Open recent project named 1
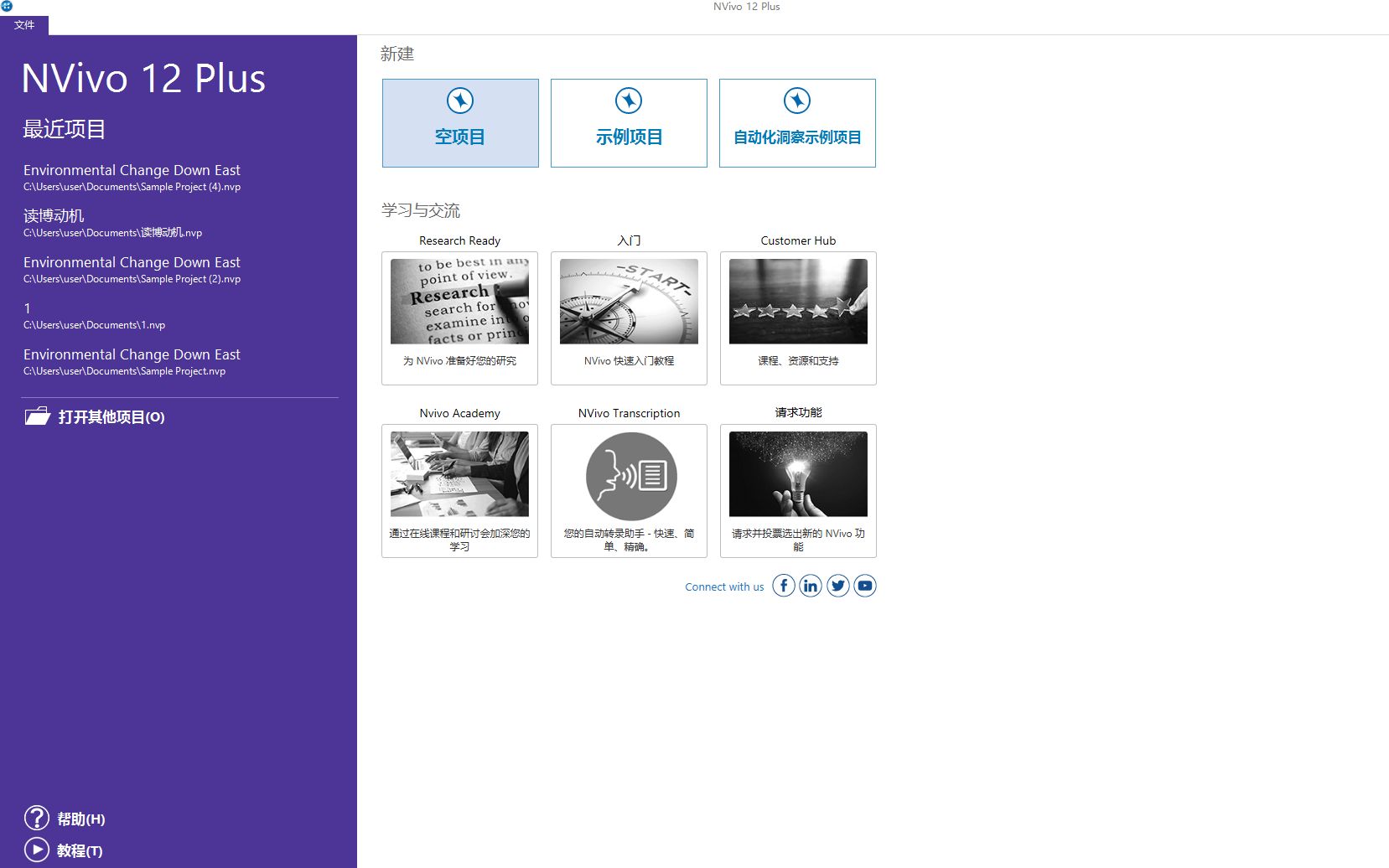1389x868 pixels. (x=94, y=316)
